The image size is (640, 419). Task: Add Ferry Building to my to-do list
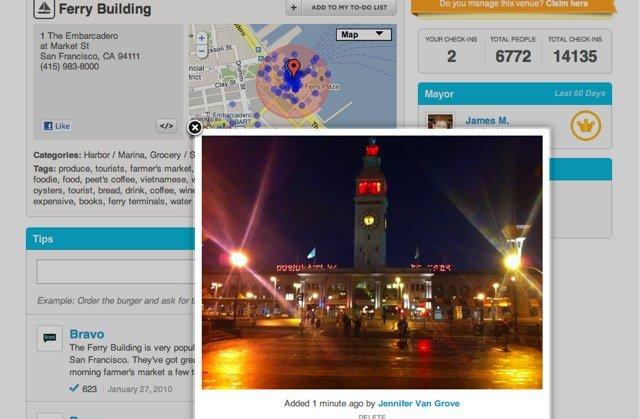[x=349, y=7]
